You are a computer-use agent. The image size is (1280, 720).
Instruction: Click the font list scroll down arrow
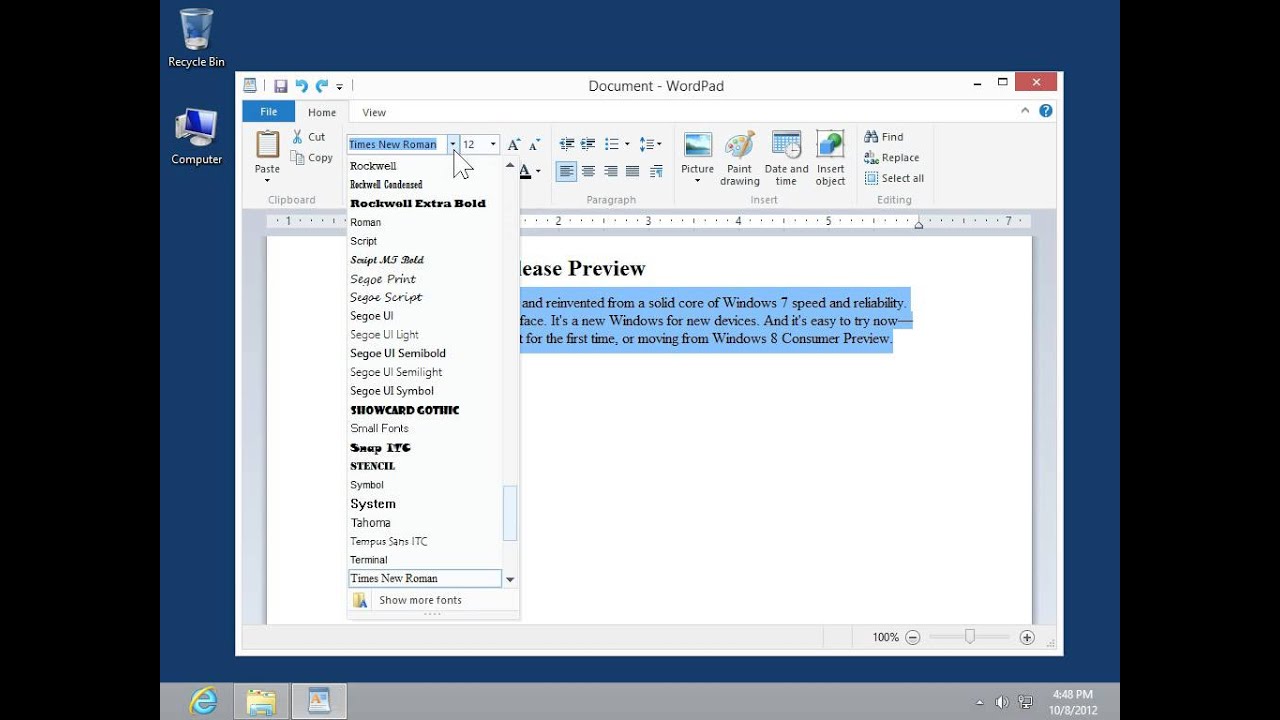click(x=510, y=579)
